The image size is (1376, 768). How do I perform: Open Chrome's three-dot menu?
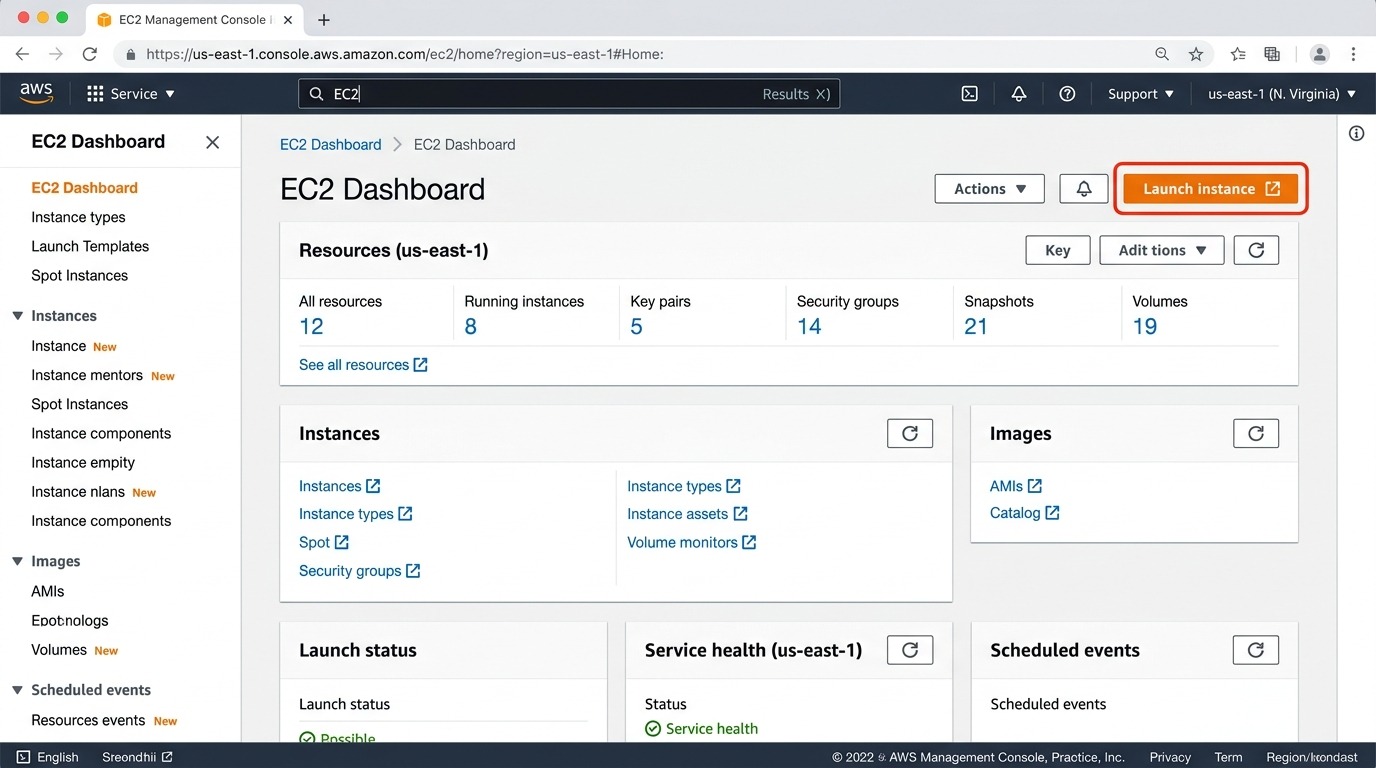coord(1353,54)
